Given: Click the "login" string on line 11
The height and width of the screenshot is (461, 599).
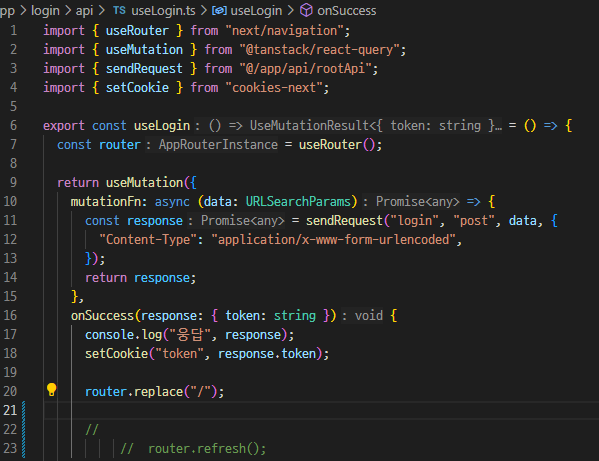Looking at the screenshot, I should (414, 220).
